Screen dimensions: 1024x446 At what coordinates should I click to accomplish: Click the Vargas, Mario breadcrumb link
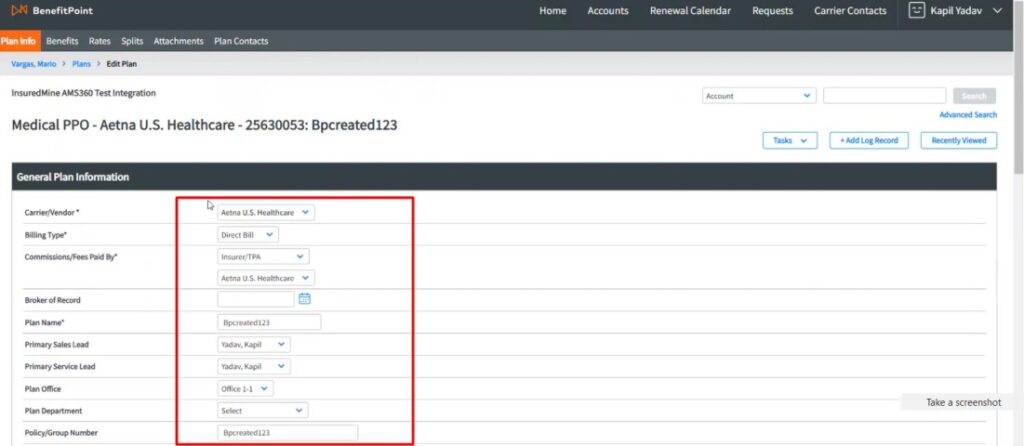pyautogui.click(x=35, y=63)
